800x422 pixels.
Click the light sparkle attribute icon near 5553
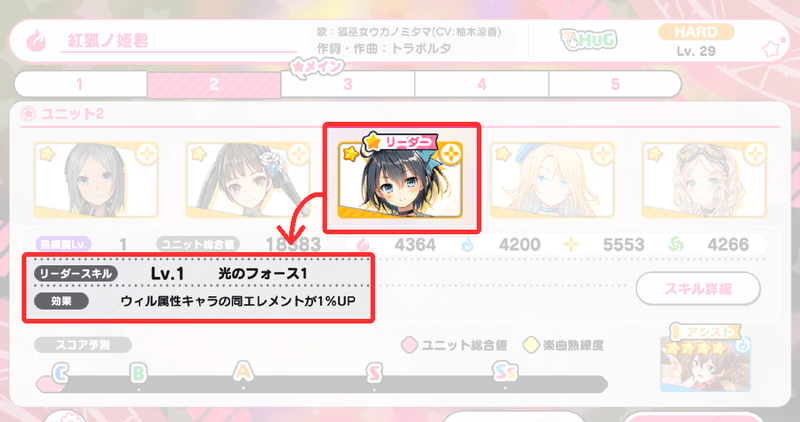(571, 245)
